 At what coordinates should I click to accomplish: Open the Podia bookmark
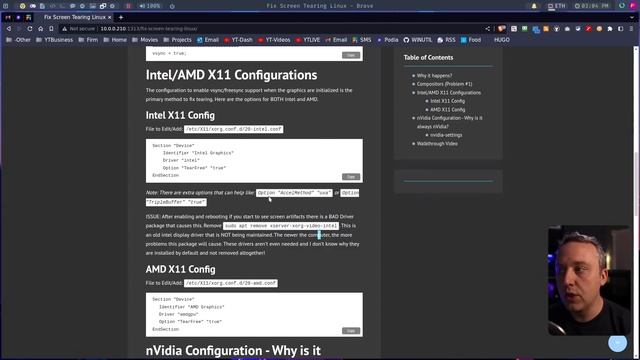(x=387, y=40)
